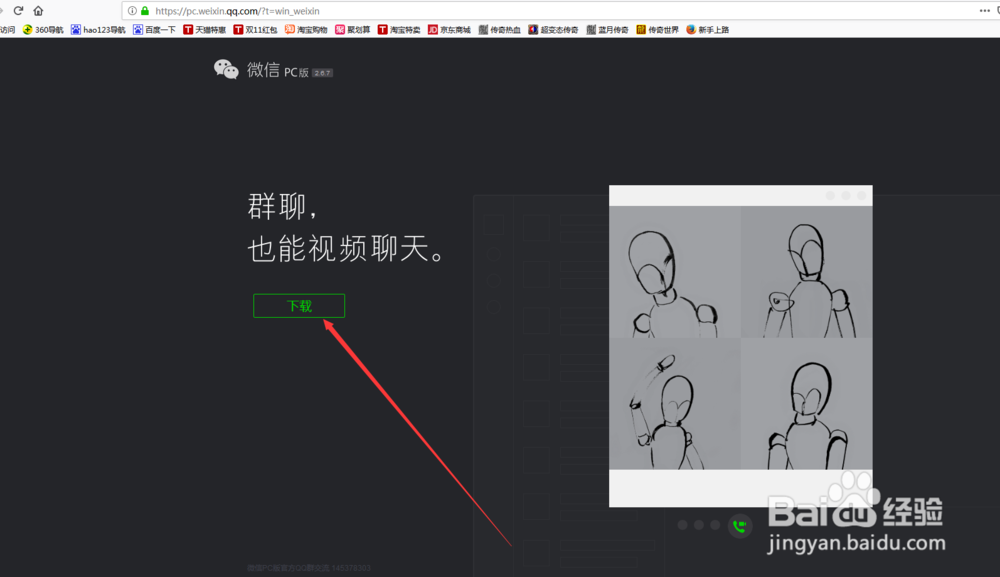
Task: Open the 传奇世界 bookmark
Action: click(658, 29)
